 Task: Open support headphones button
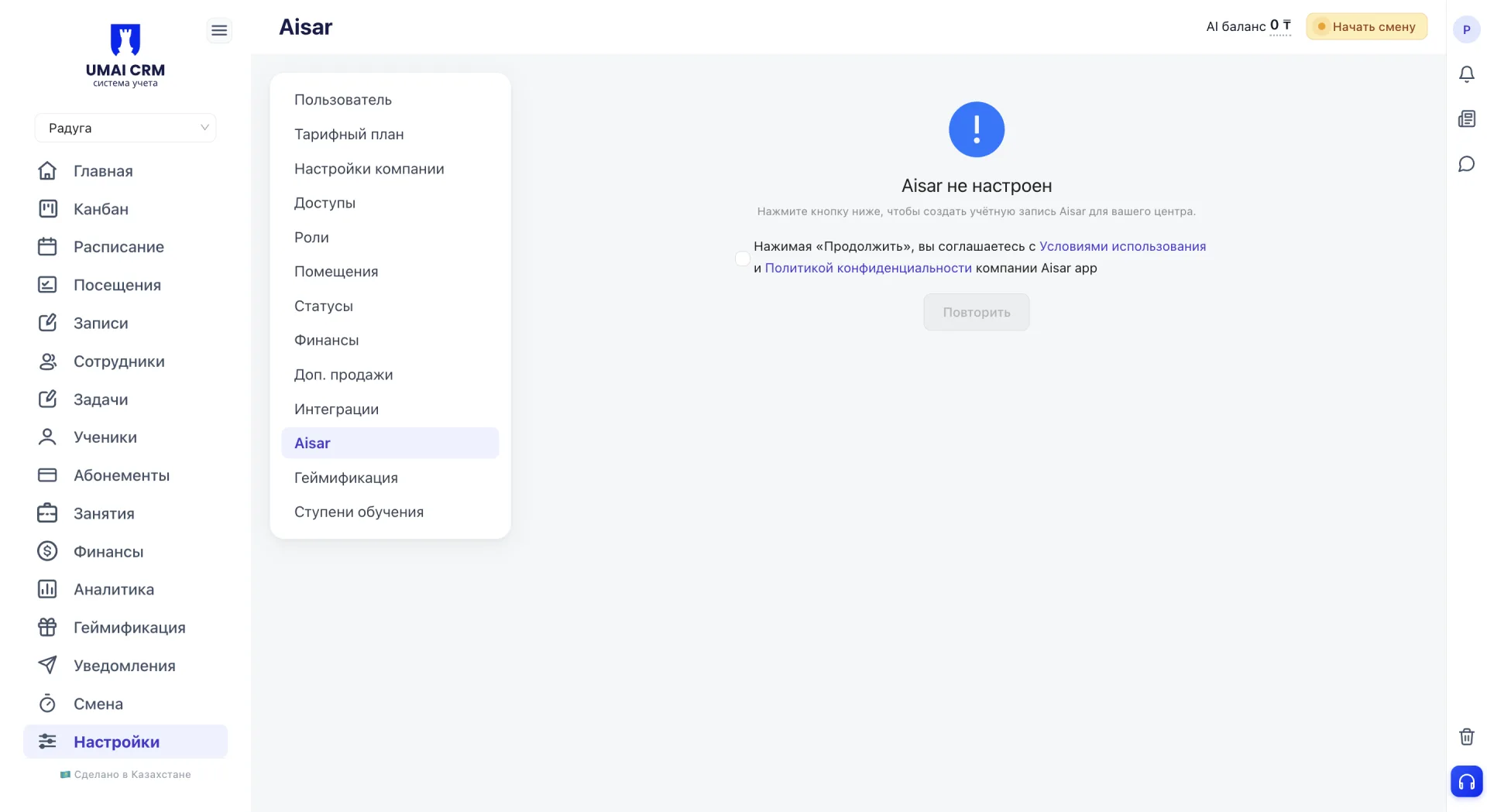pos(1466,781)
